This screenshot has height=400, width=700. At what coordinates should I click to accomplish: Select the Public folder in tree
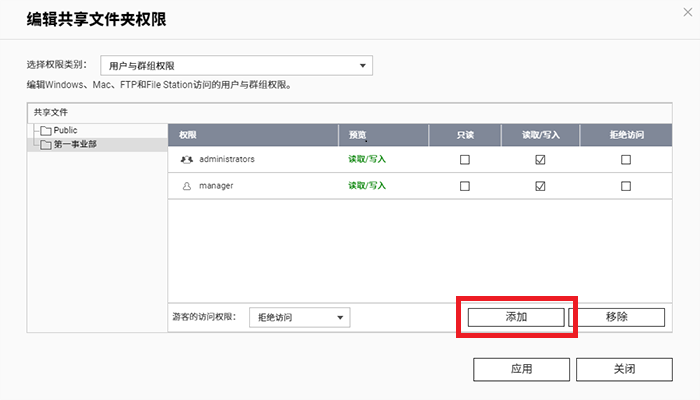(65, 130)
